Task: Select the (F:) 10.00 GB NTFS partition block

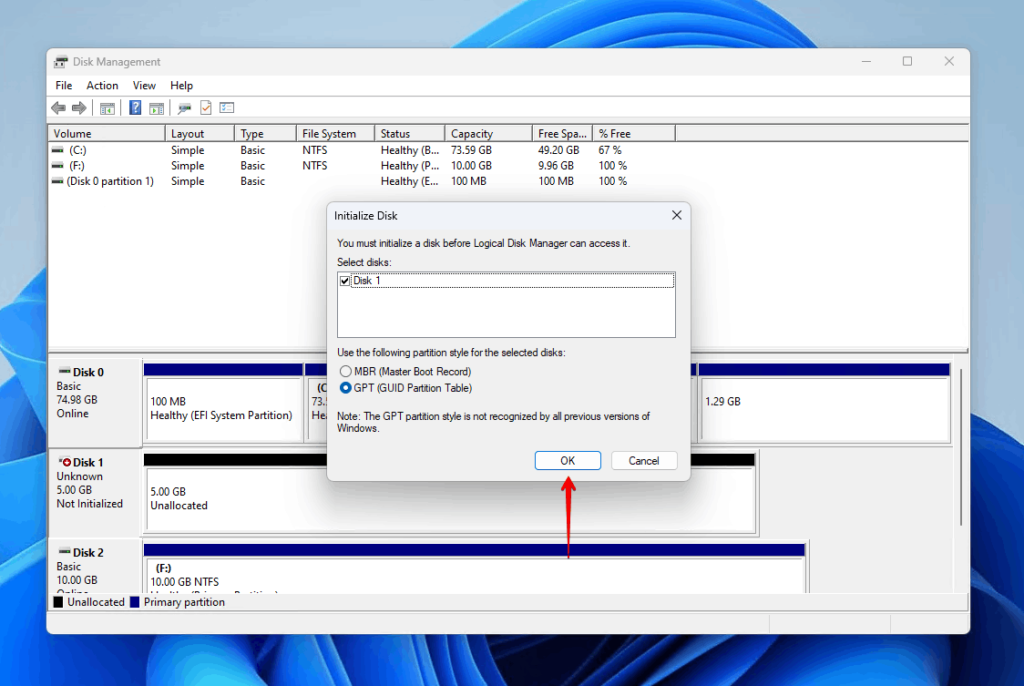Action: (x=474, y=568)
